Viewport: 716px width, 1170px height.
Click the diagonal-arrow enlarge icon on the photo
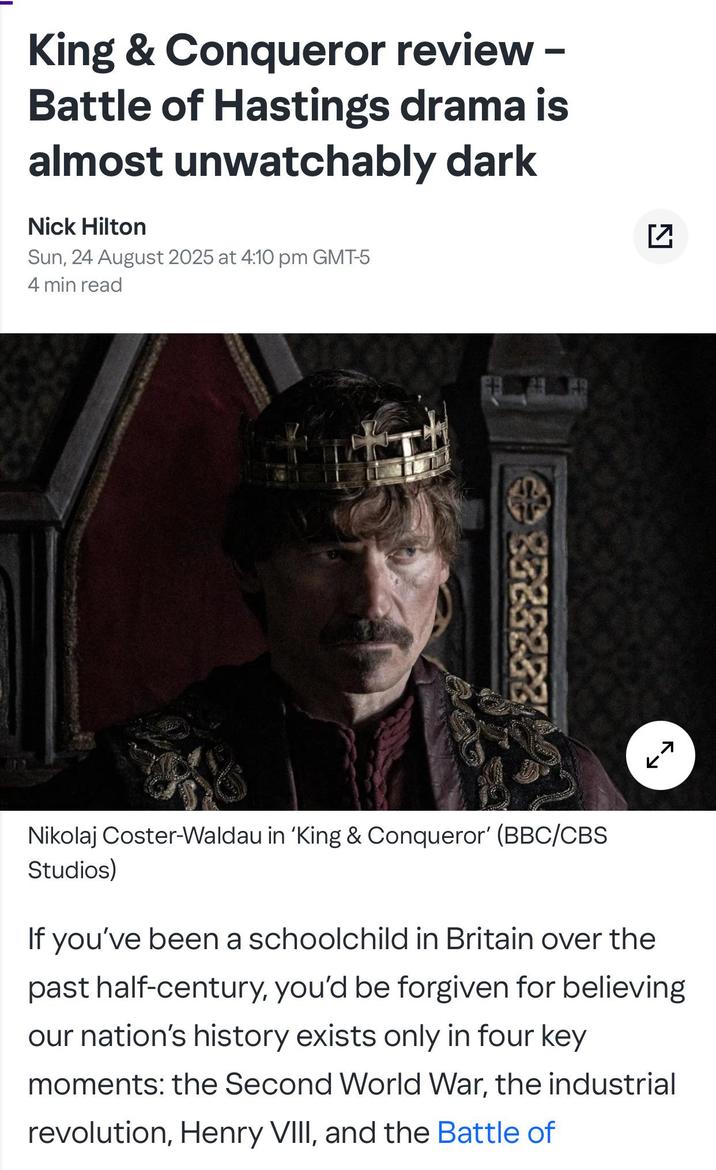click(x=658, y=756)
